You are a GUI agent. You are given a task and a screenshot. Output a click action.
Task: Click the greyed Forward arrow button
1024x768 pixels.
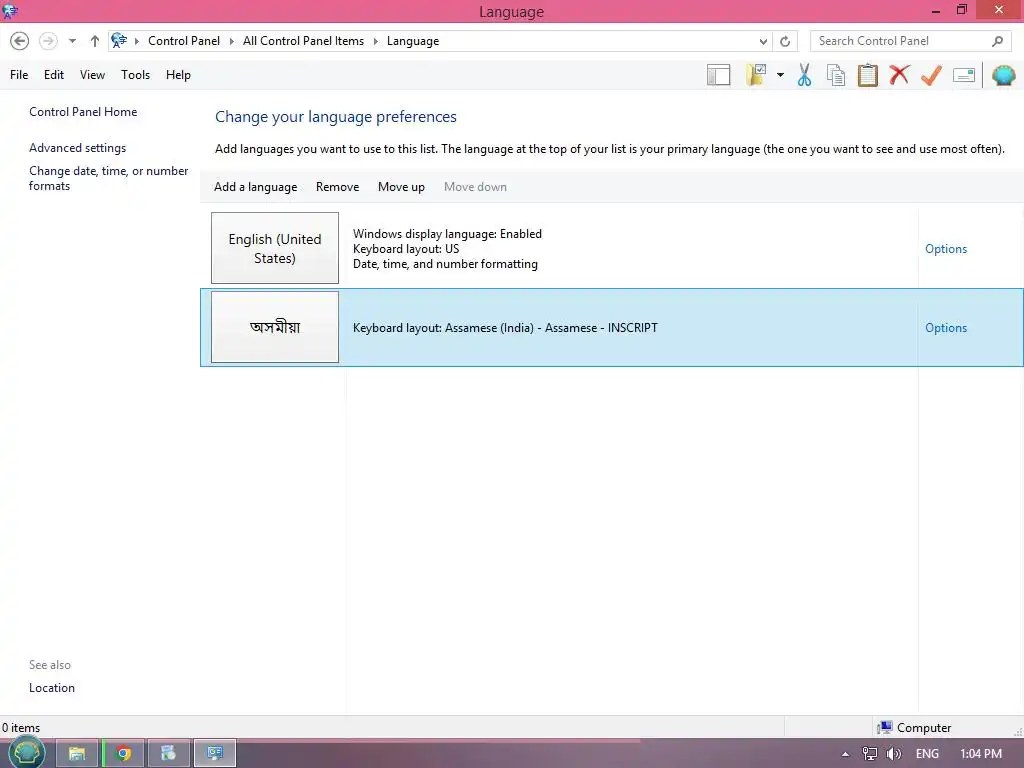(48, 41)
